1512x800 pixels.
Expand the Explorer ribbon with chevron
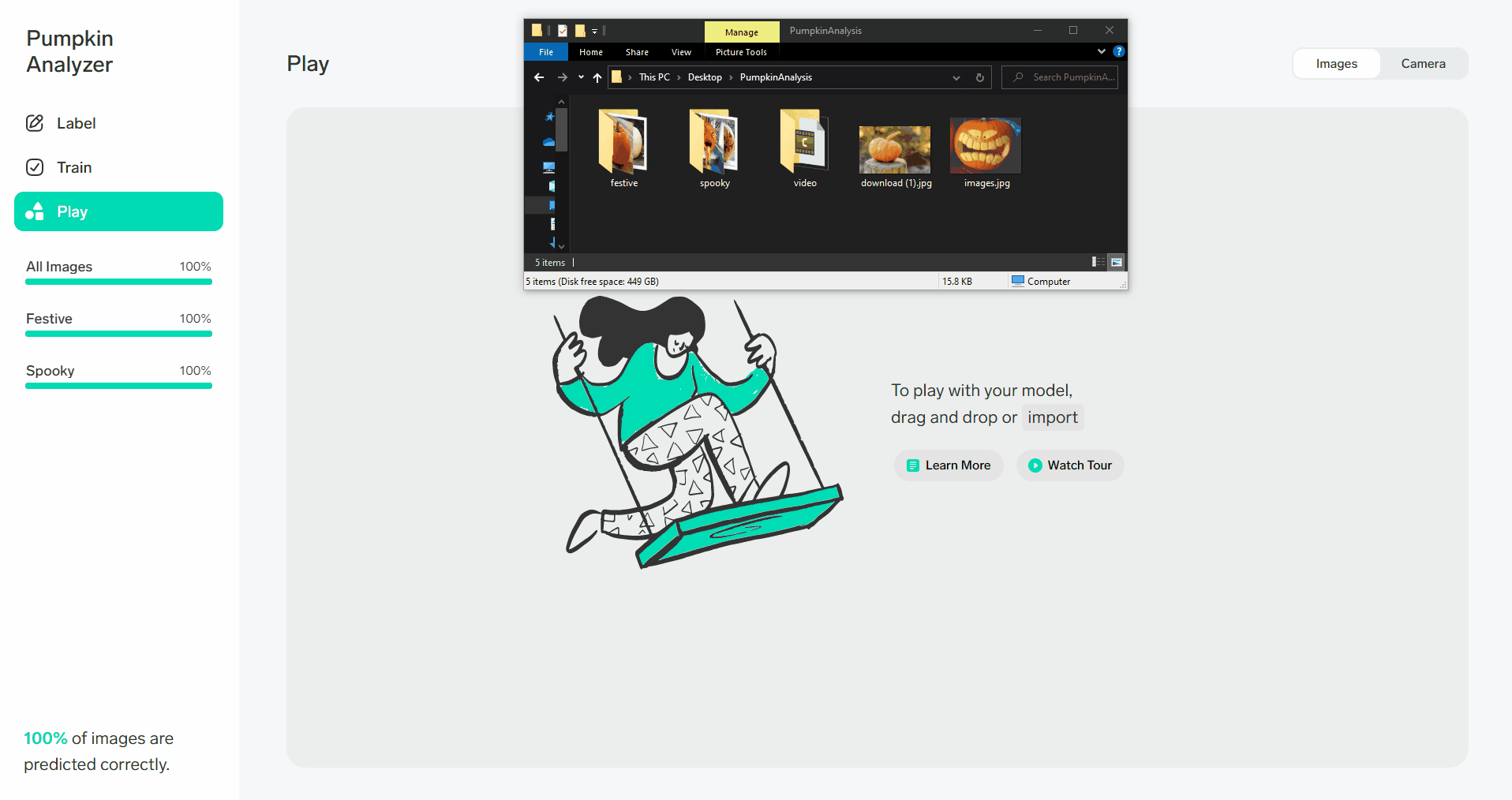pos(1101,51)
